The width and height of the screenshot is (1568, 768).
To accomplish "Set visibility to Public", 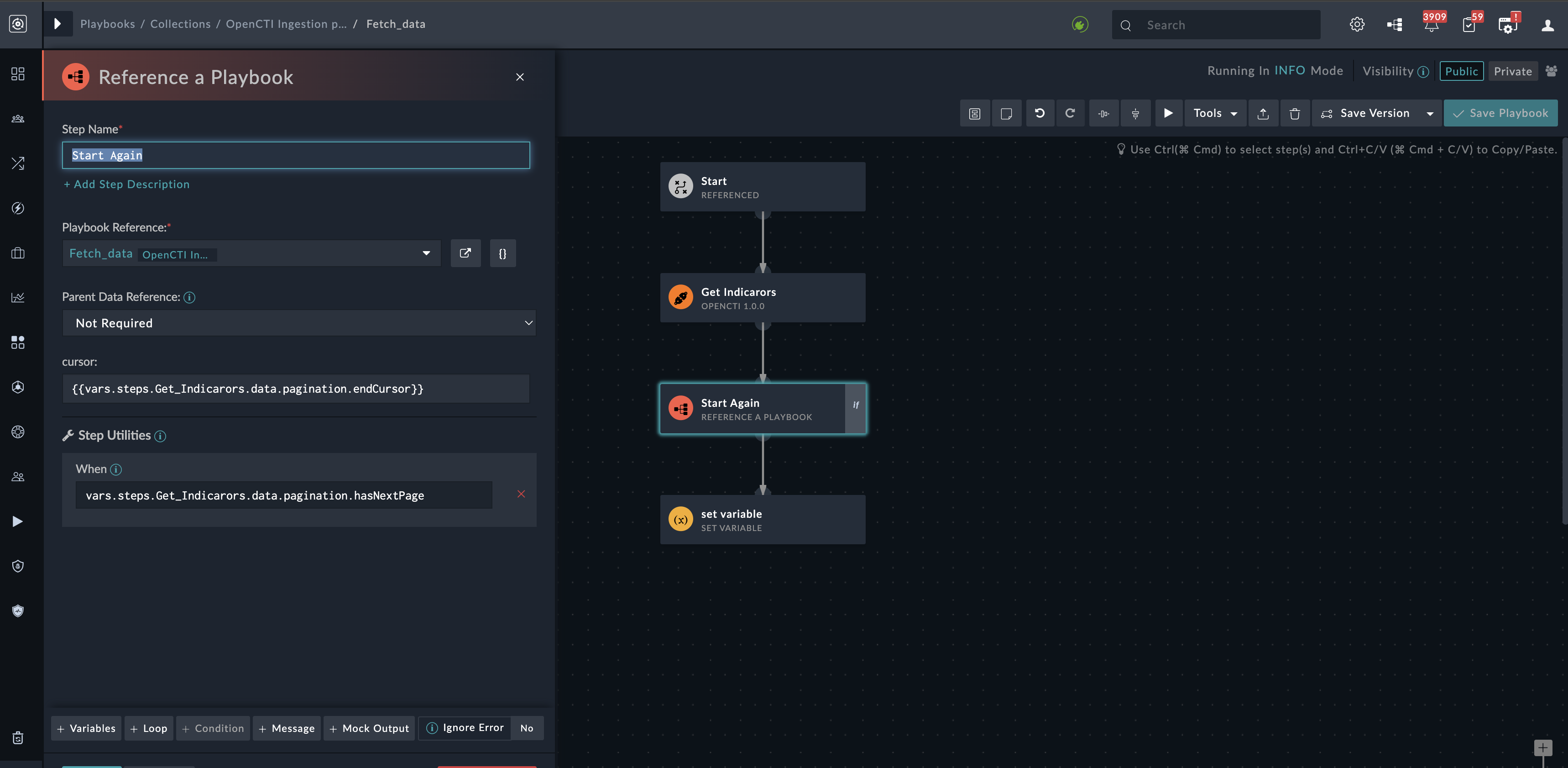I will coord(1461,71).
